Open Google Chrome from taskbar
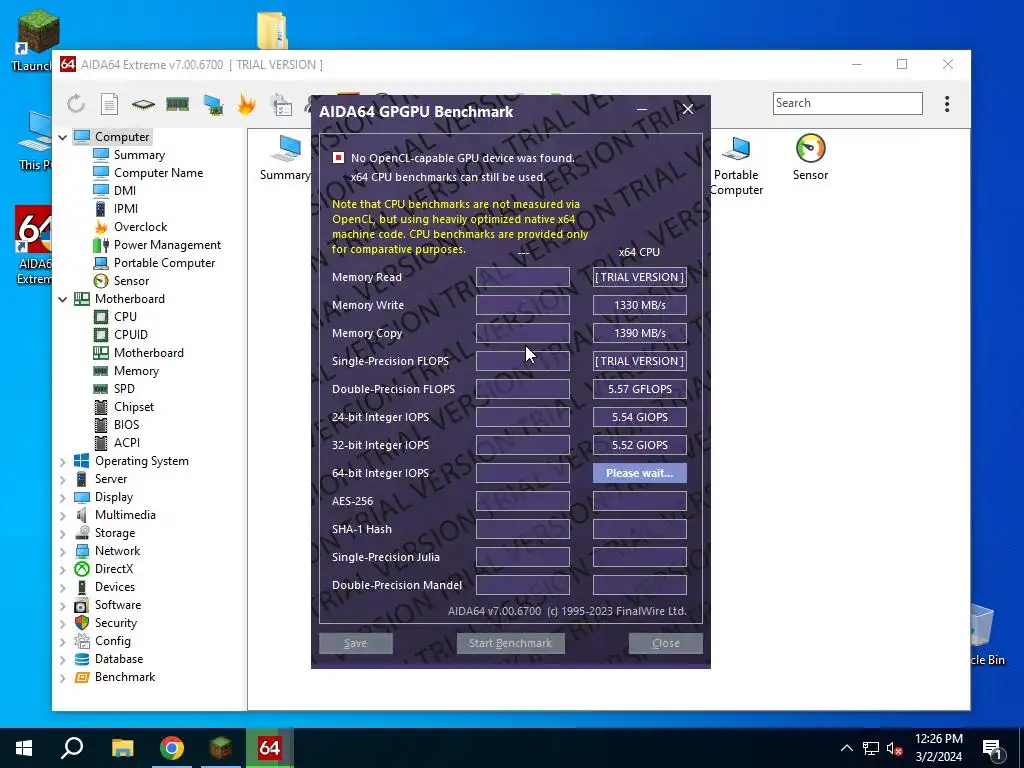1024x768 pixels. coord(172,748)
